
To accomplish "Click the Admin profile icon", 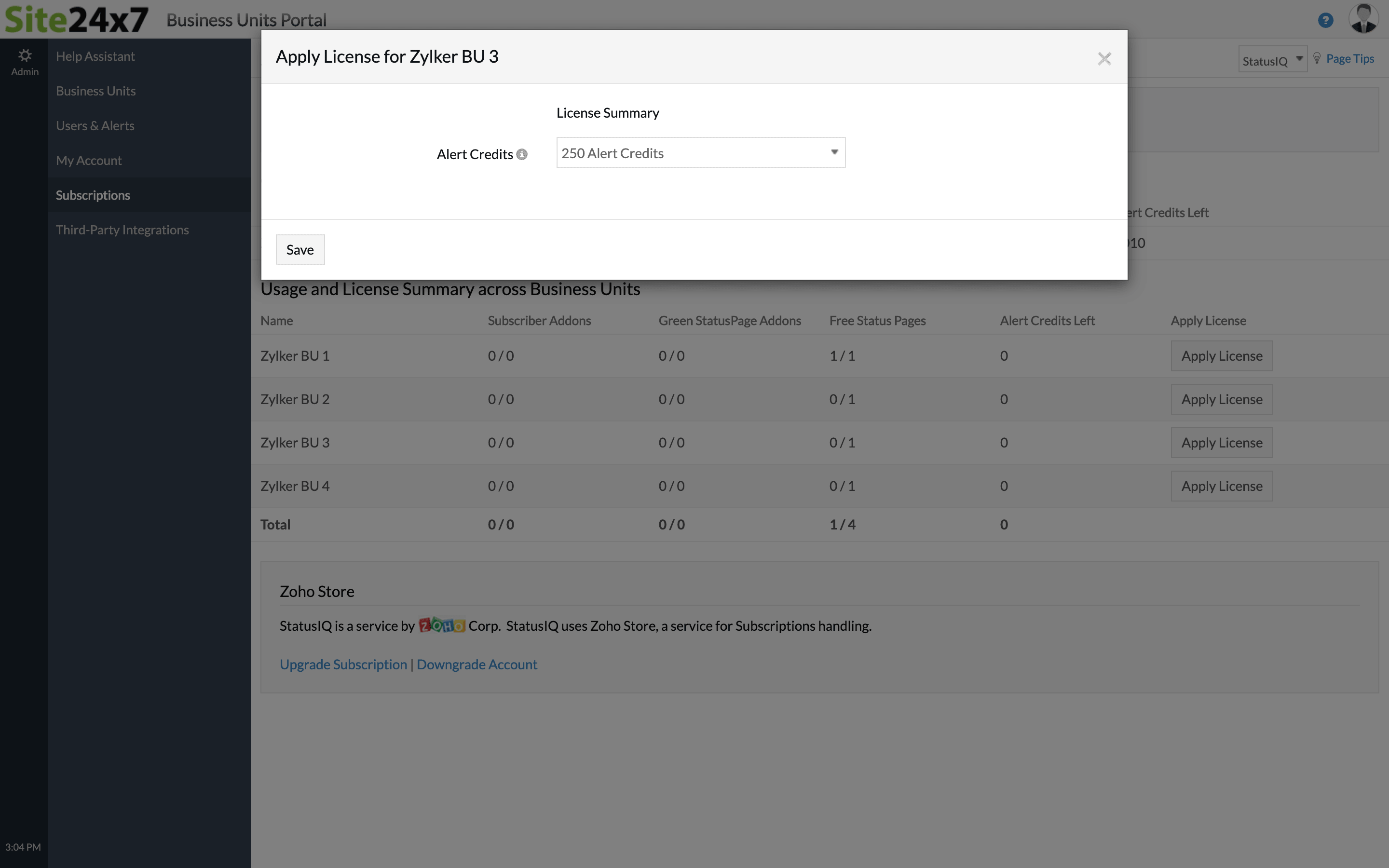I will tap(1362, 18).
